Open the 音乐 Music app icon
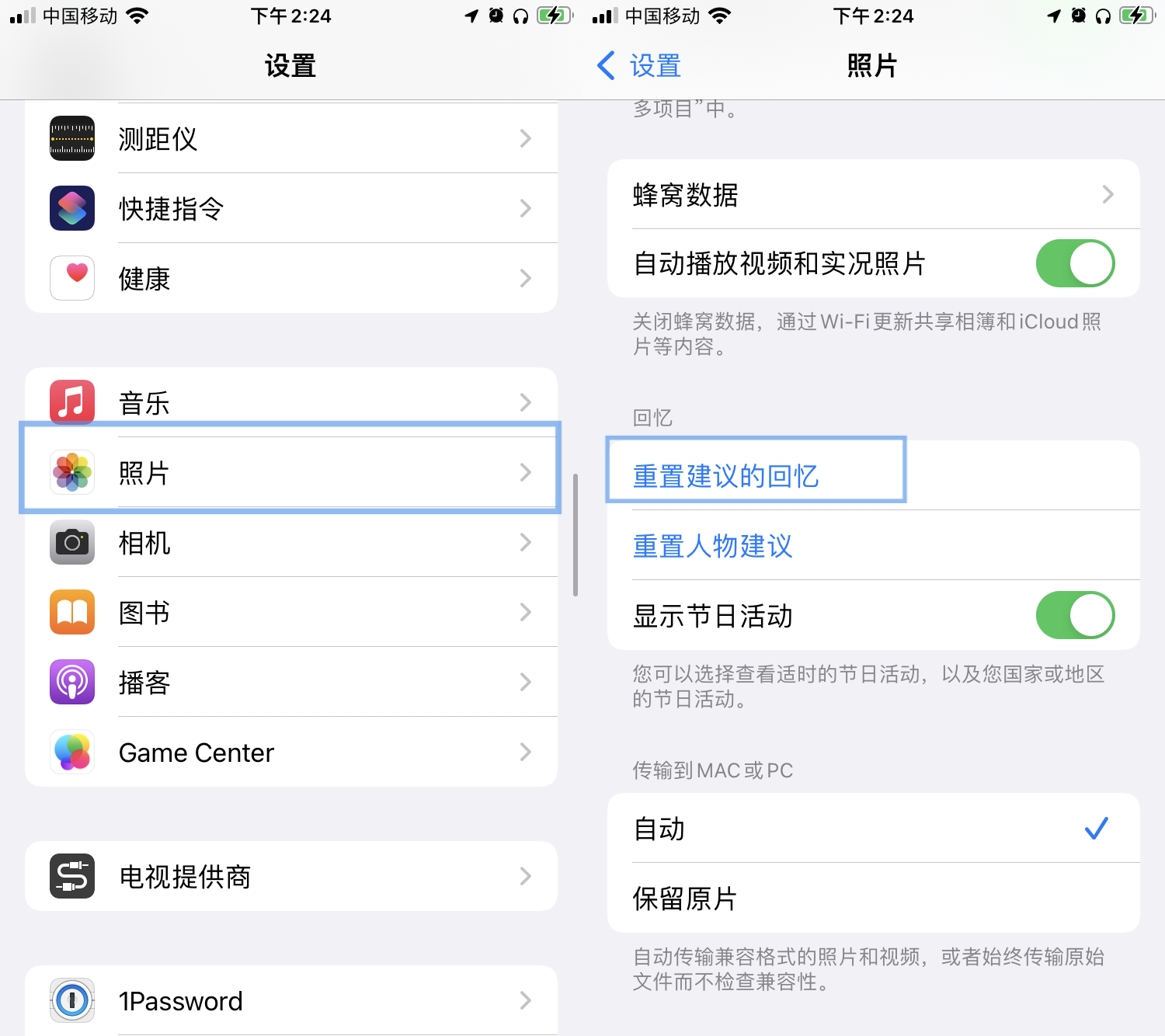 tap(72, 402)
